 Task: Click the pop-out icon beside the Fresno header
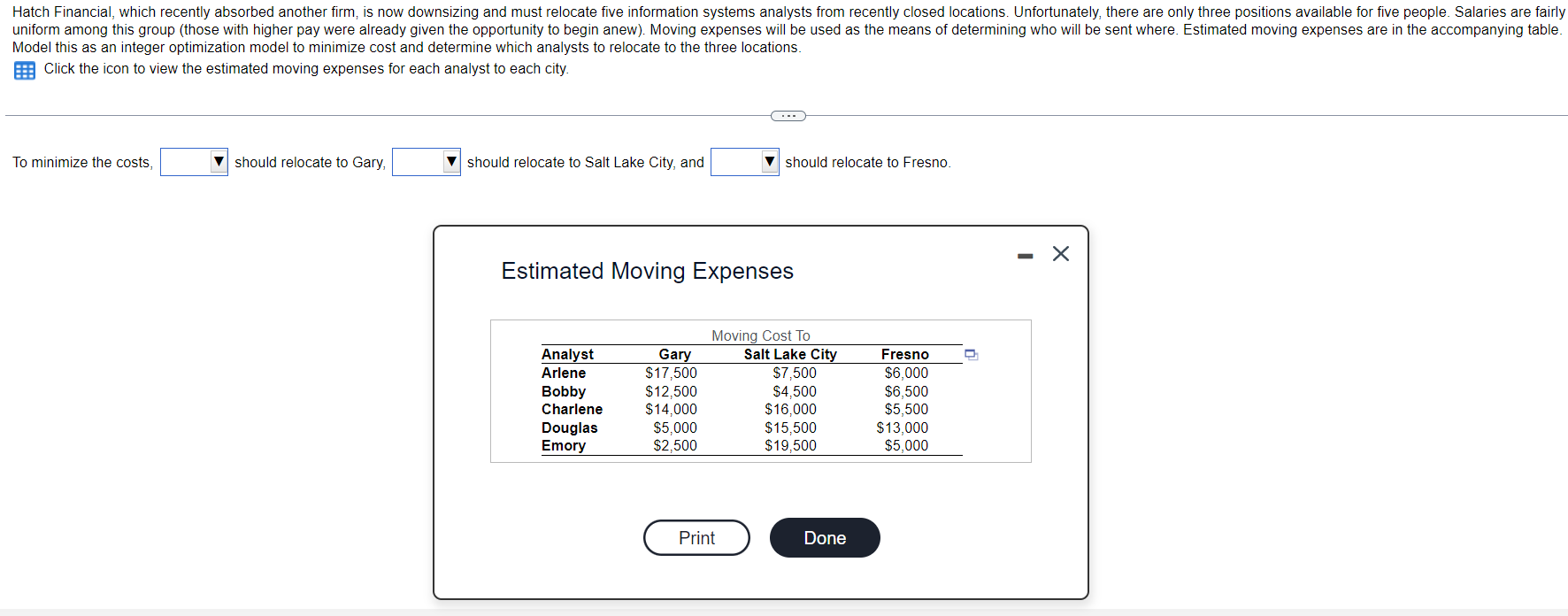click(x=972, y=354)
